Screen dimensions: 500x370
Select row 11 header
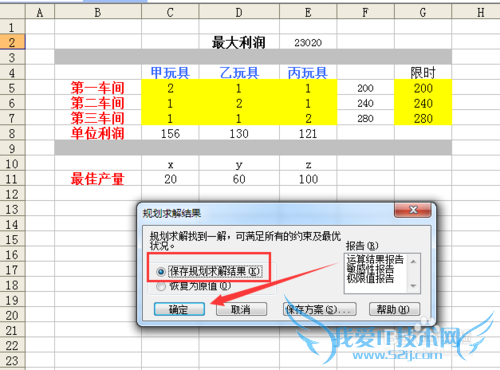(x=12, y=179)
